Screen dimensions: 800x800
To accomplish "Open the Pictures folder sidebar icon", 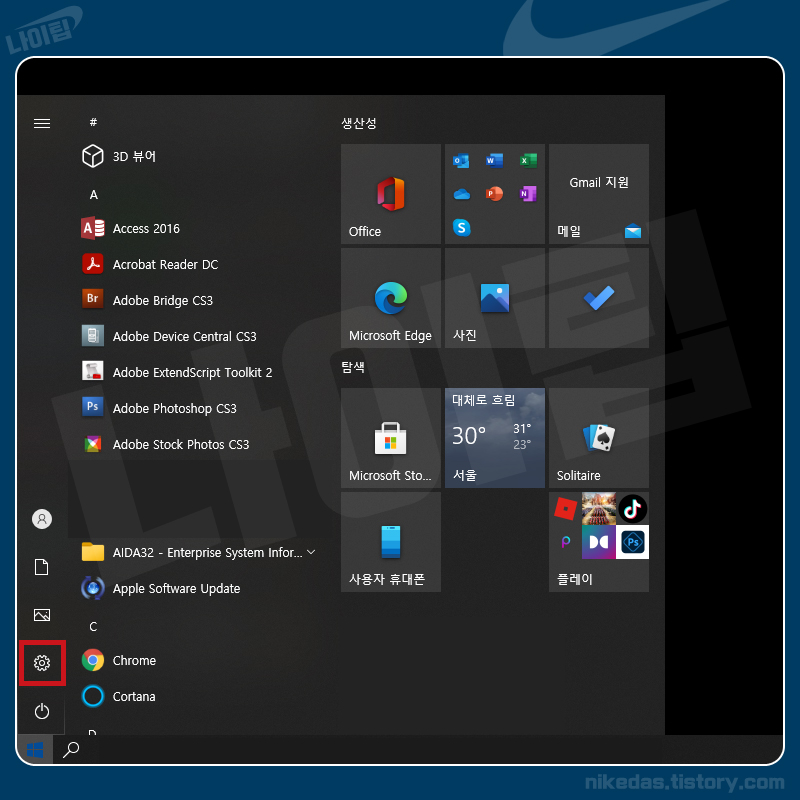I will click(x=42, y=615).
